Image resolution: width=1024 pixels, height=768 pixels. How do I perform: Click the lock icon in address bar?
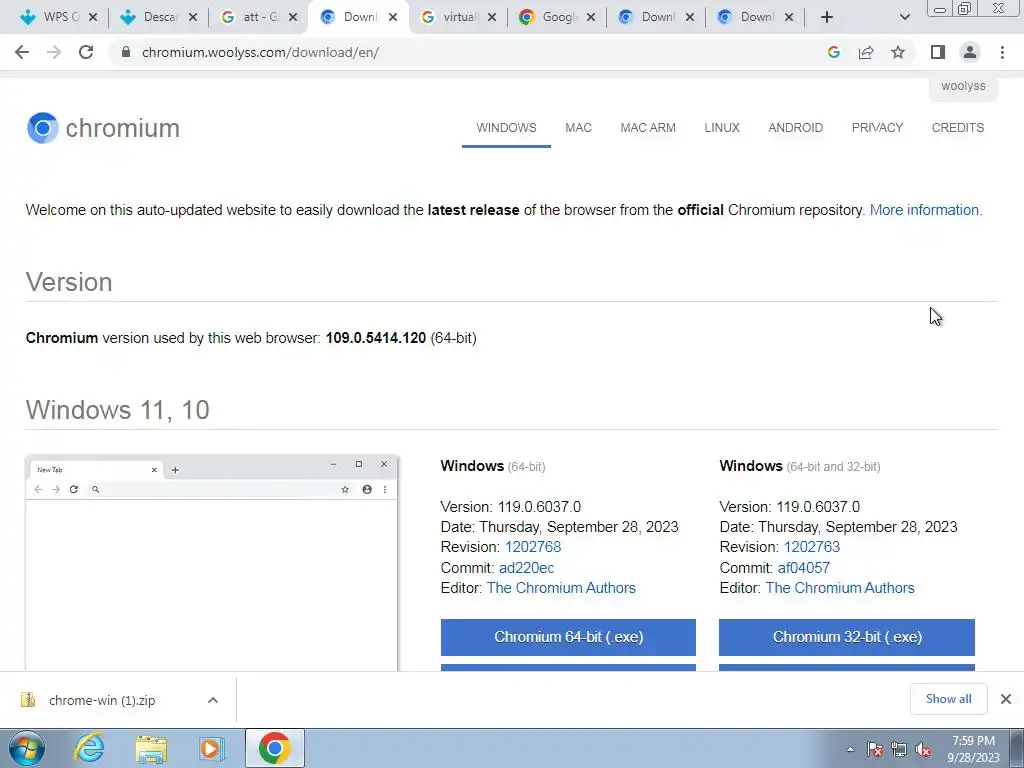[126, 52]
